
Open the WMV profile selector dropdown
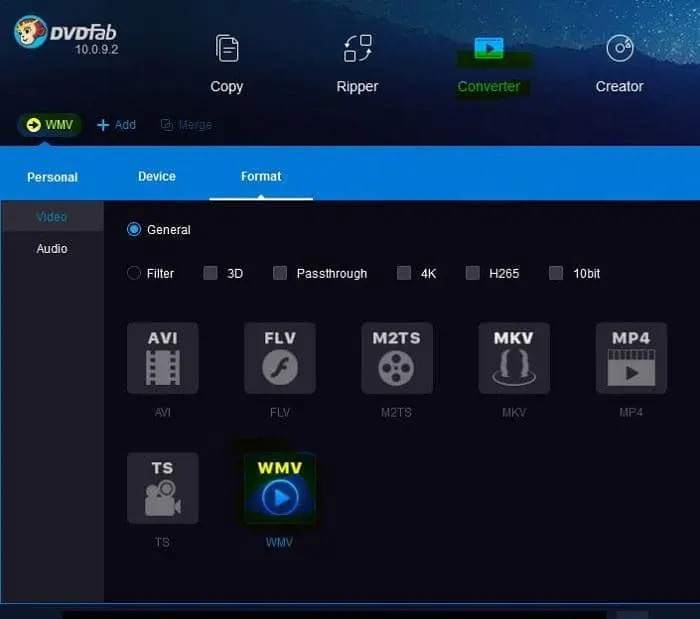(49, 125)
